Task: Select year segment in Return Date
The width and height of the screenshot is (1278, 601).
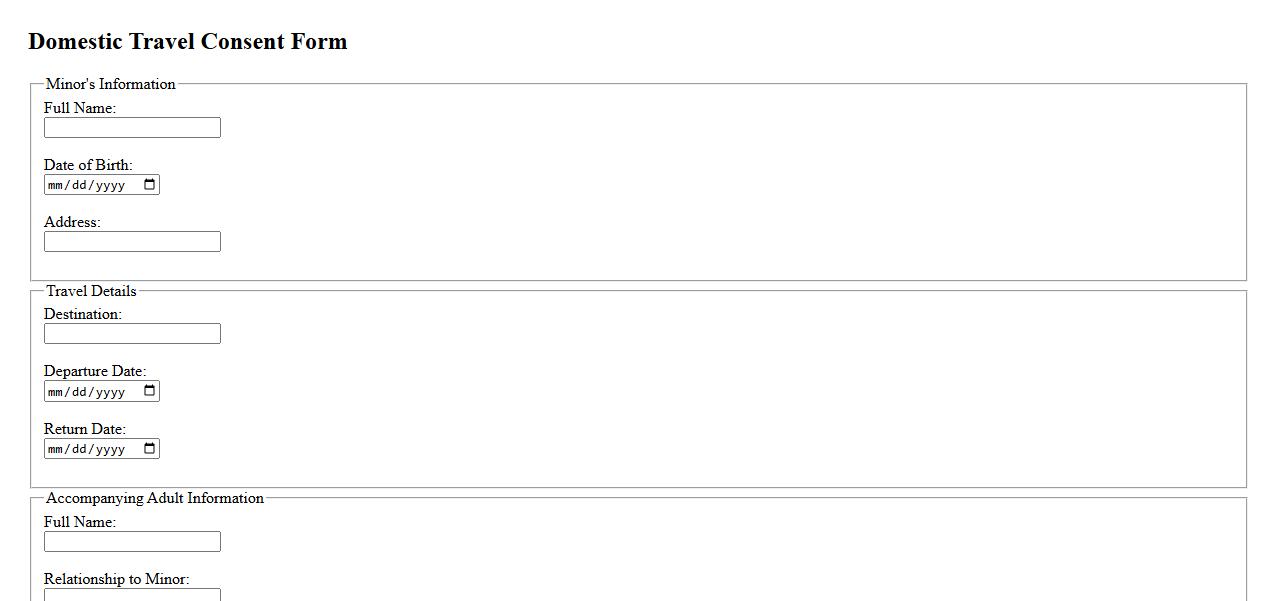Action: [110, 449]
